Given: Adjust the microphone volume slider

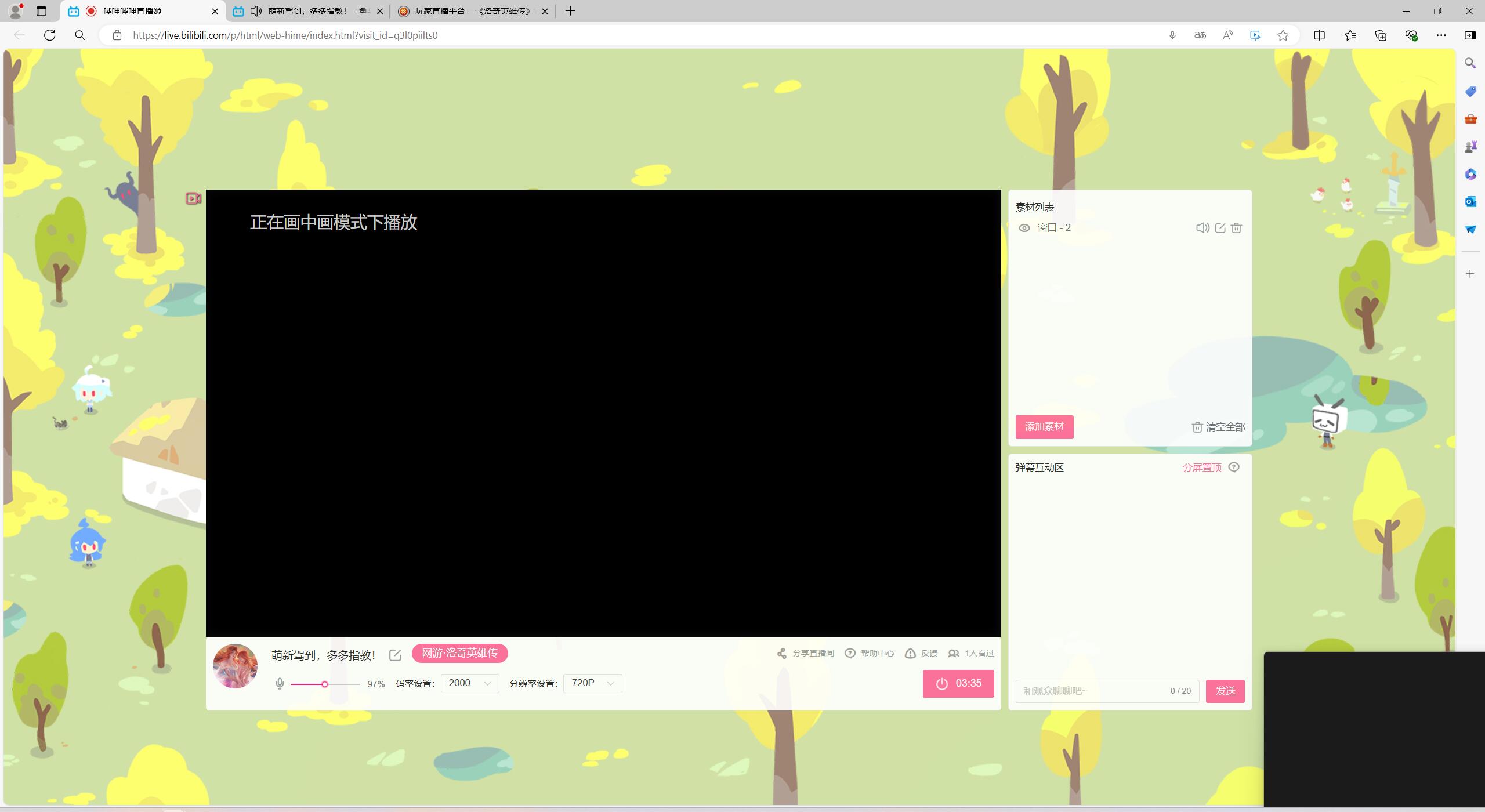Looking at the screenshot, I should (x=325, y=684).
